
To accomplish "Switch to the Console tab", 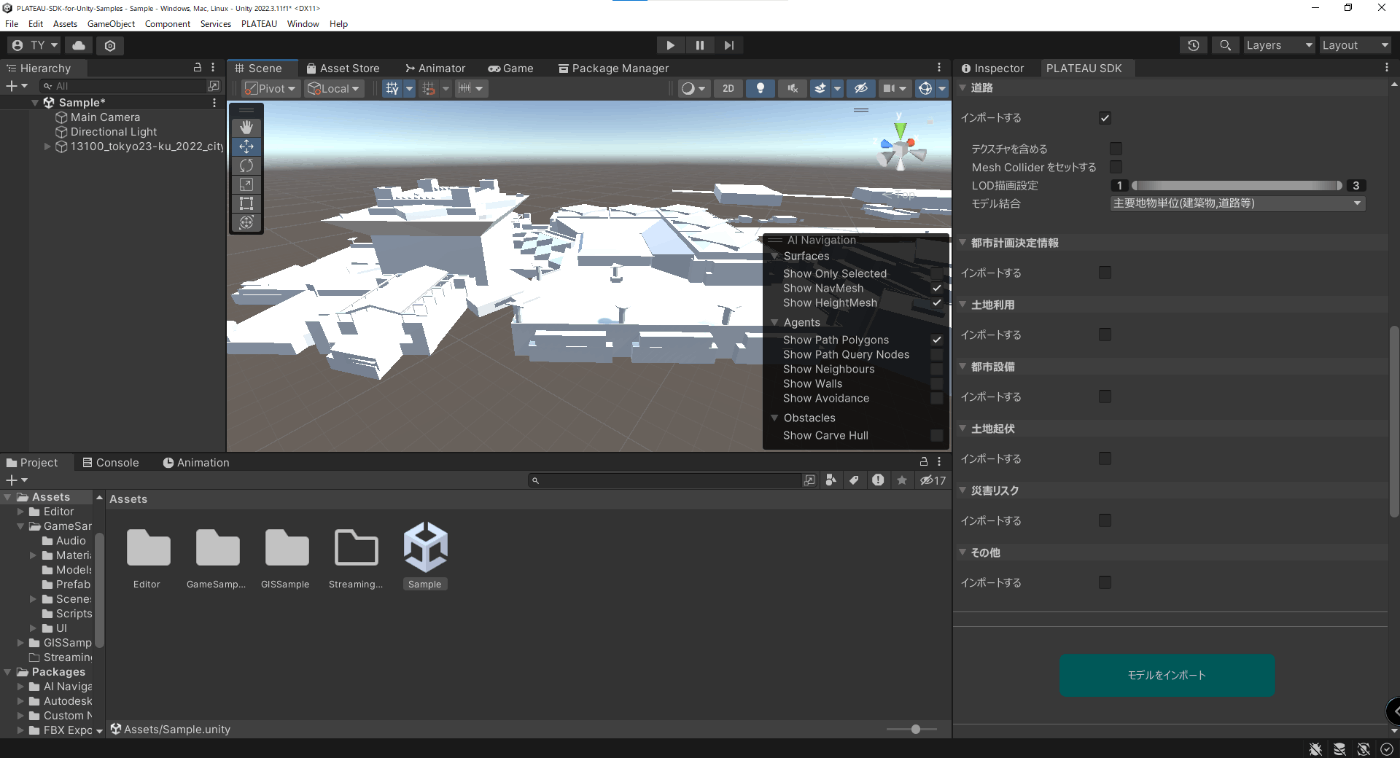I will tap(109, 462).
